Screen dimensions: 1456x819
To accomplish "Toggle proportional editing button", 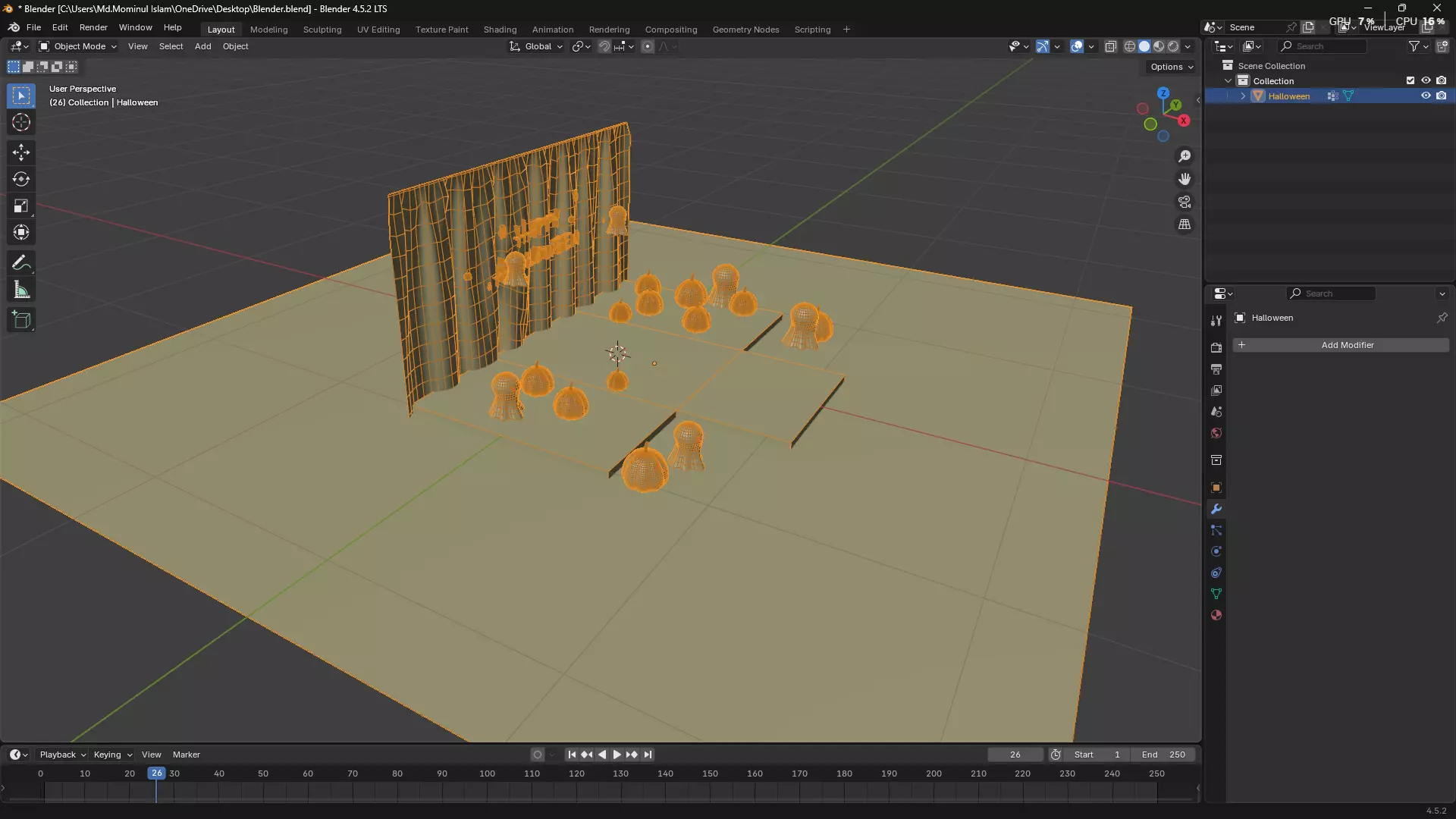I will click(647, 46).
